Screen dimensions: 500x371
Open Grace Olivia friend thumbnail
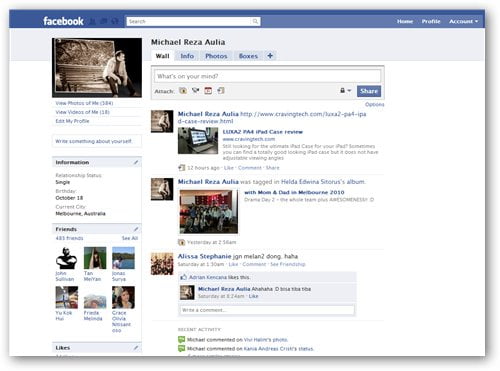coord(123,297)
